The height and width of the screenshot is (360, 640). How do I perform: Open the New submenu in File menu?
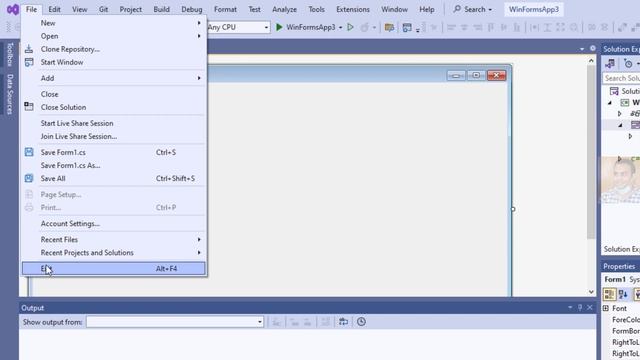(x=113, y=23)
